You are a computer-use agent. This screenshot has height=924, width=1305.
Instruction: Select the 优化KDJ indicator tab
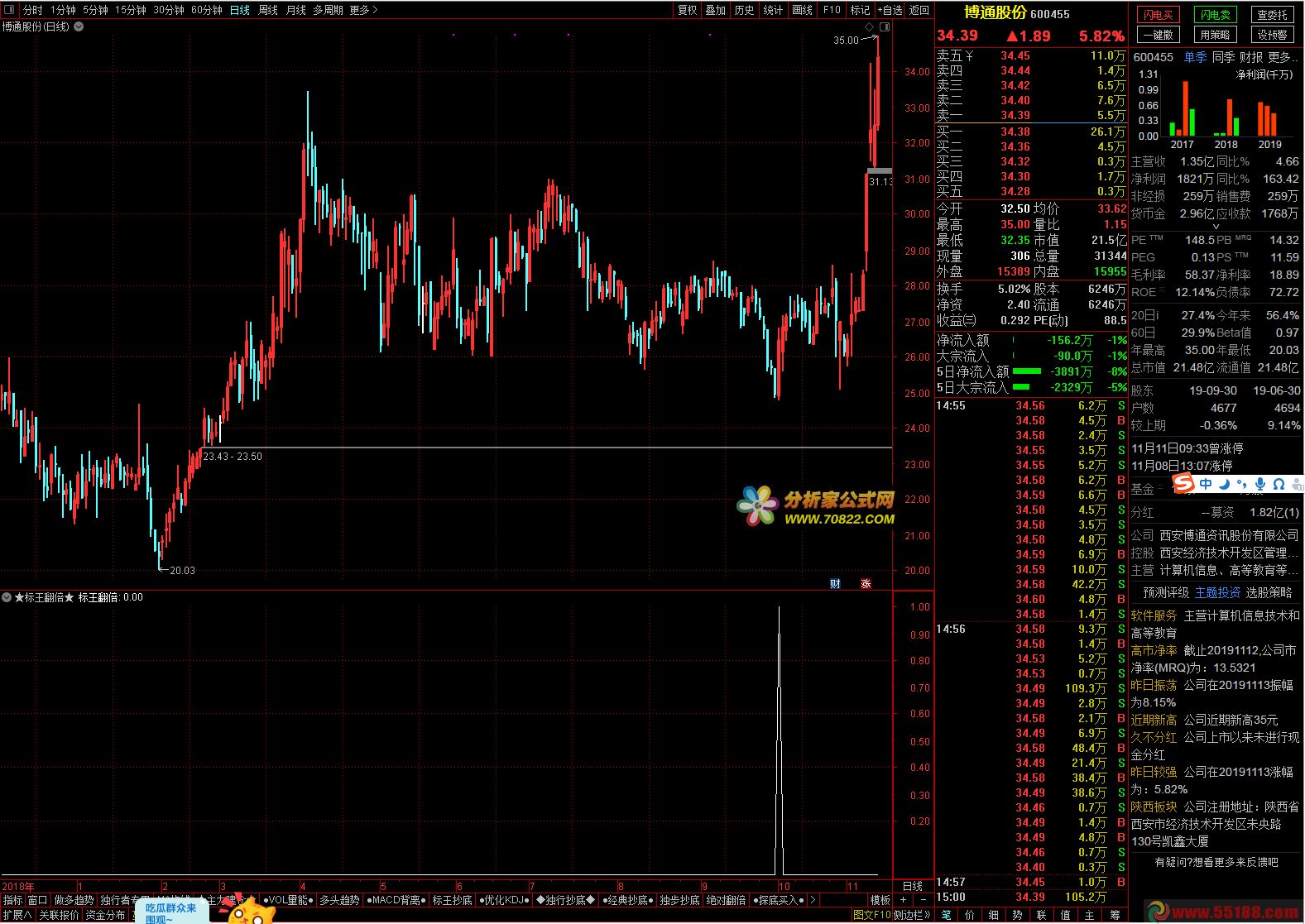coord(505,900)
